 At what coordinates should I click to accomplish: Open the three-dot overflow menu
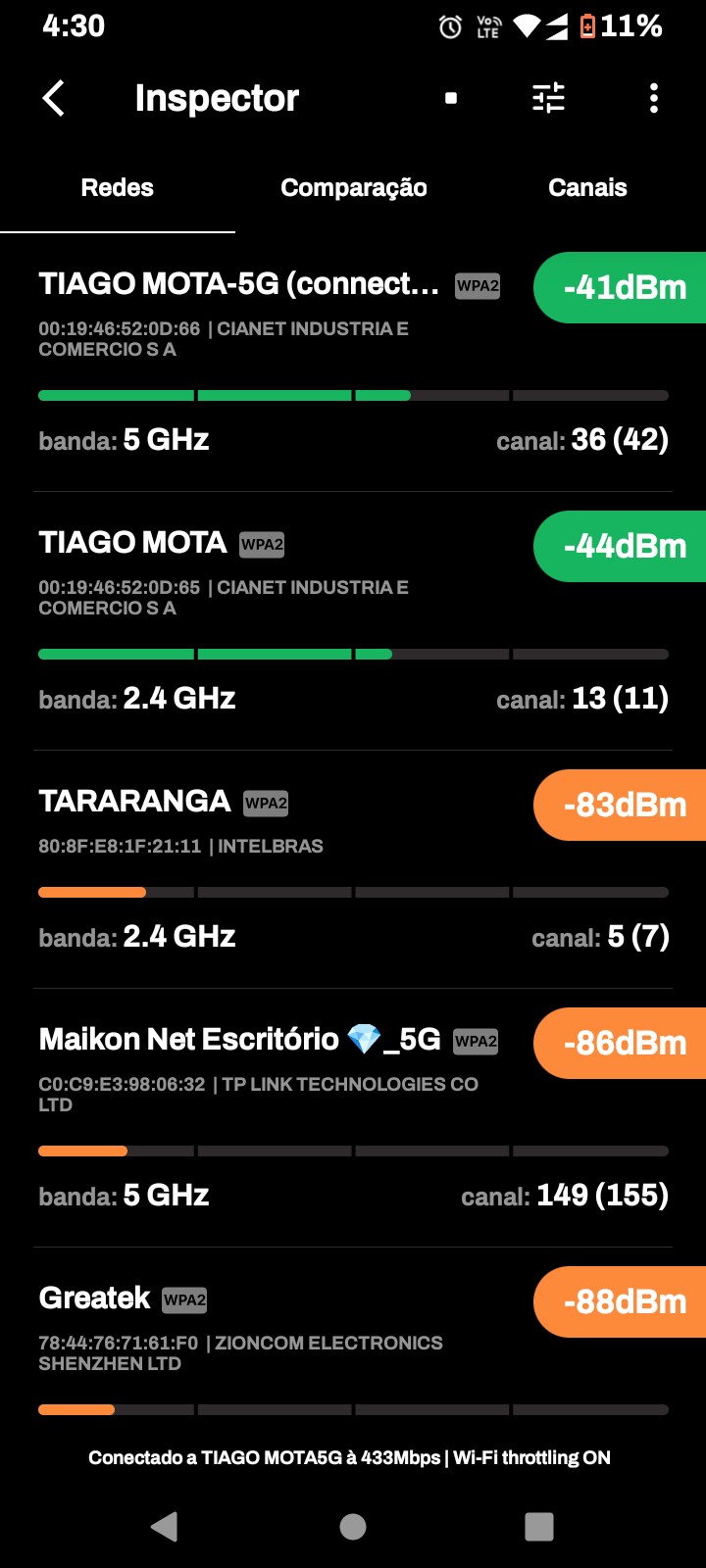[654, 98]
